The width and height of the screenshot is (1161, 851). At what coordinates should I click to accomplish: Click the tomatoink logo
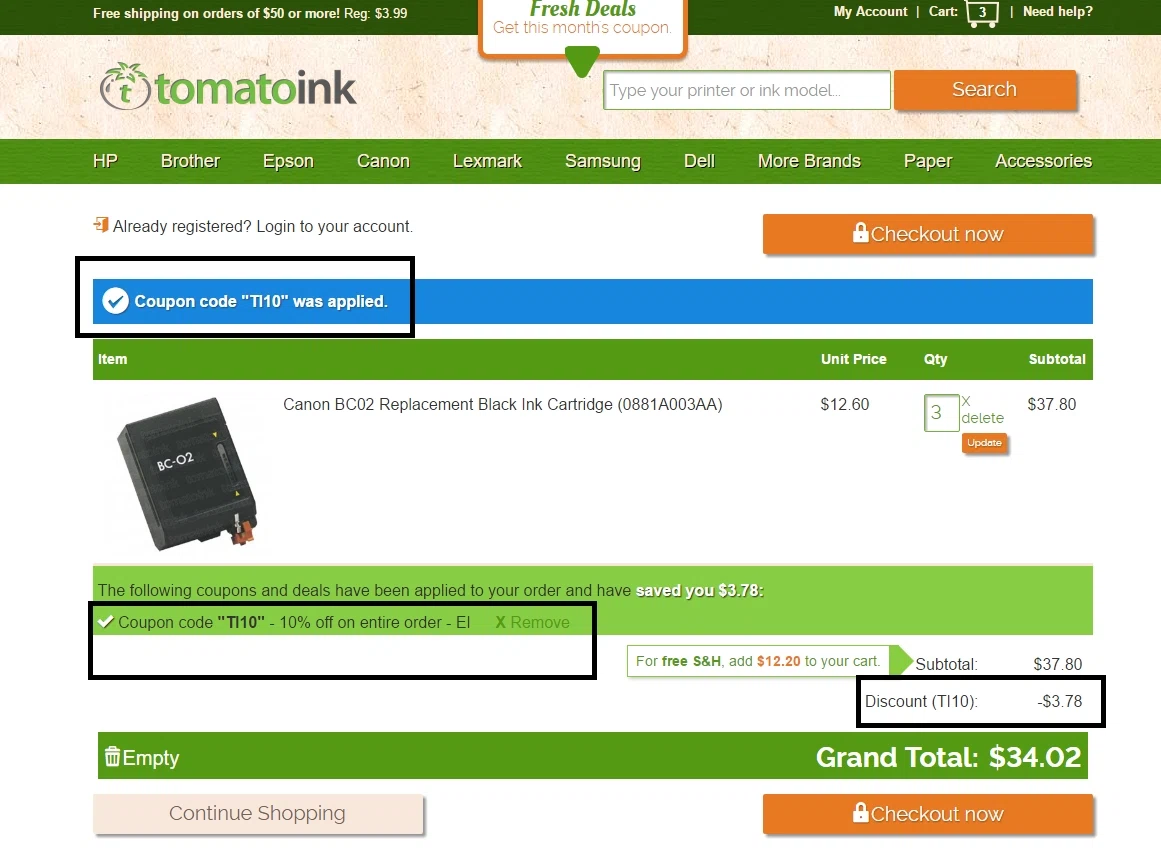pyautogui.click(x=228, y=87)
